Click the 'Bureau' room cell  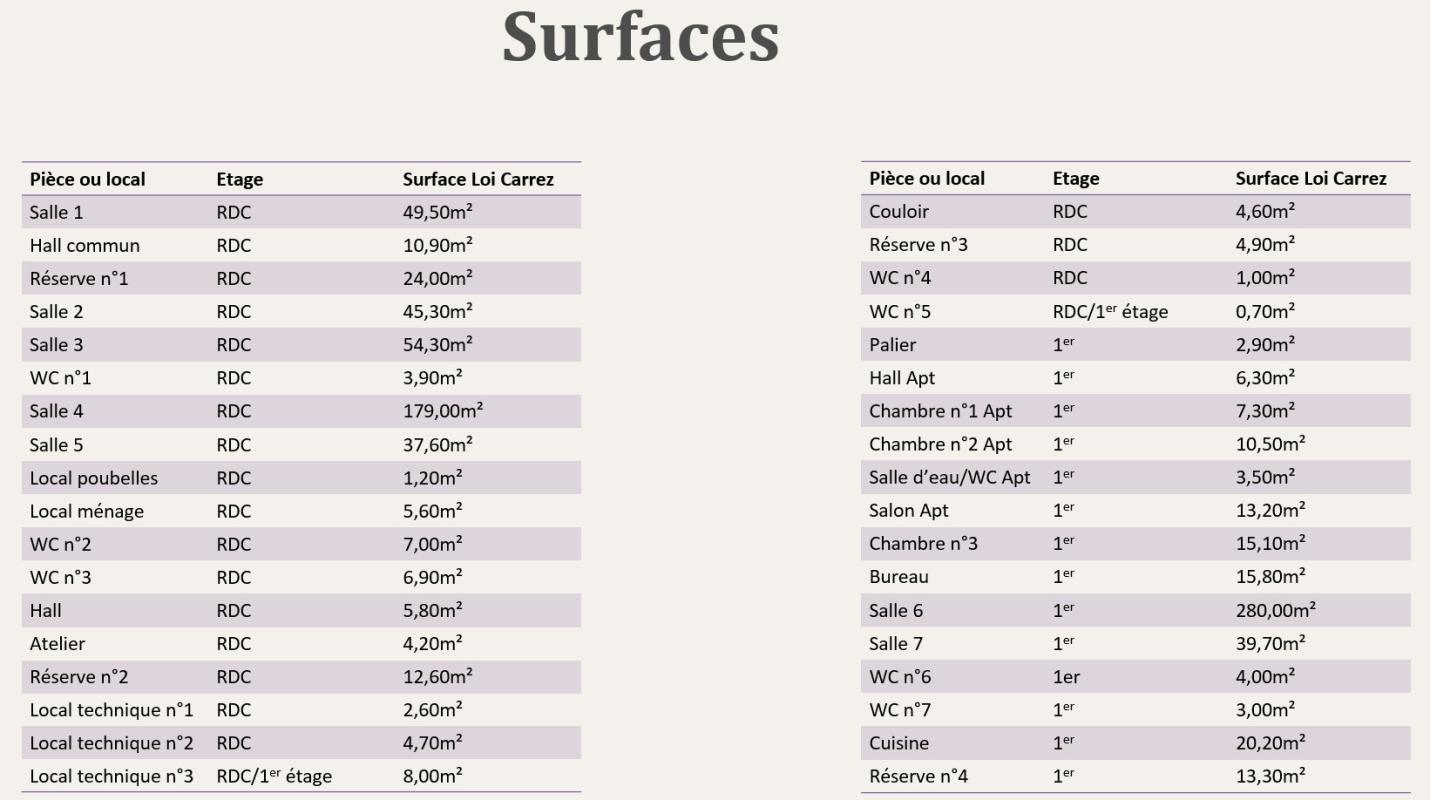[899, 577]
